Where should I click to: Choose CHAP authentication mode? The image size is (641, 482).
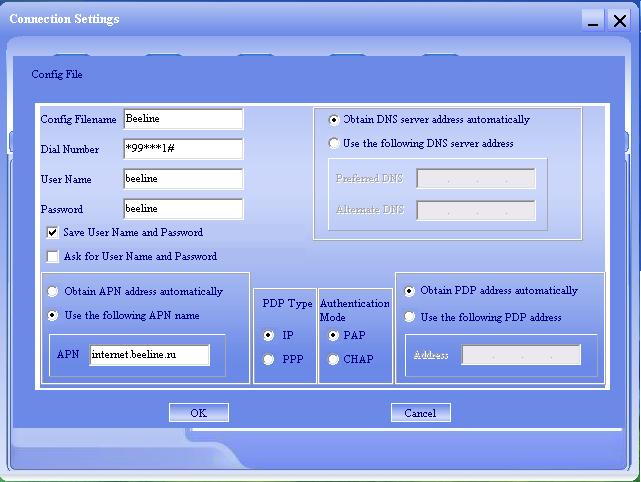click(x=334, y=359)
